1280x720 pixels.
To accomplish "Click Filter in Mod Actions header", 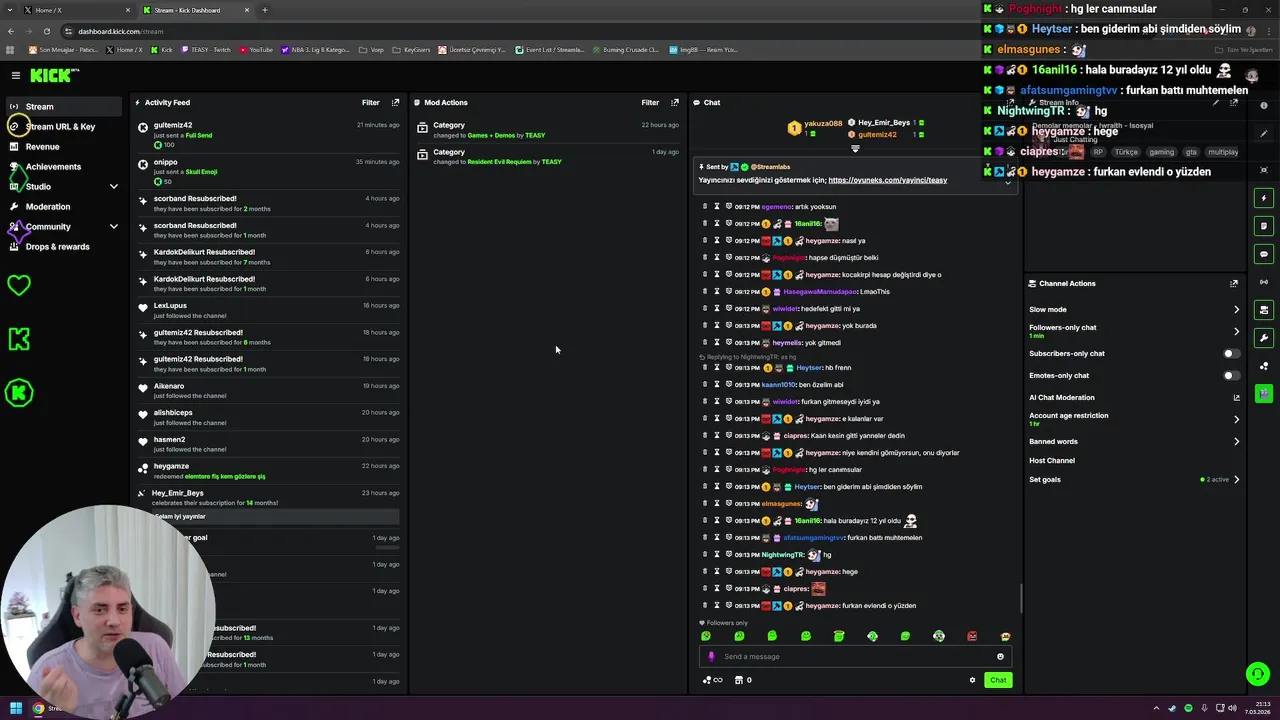I will pos(650,102).
